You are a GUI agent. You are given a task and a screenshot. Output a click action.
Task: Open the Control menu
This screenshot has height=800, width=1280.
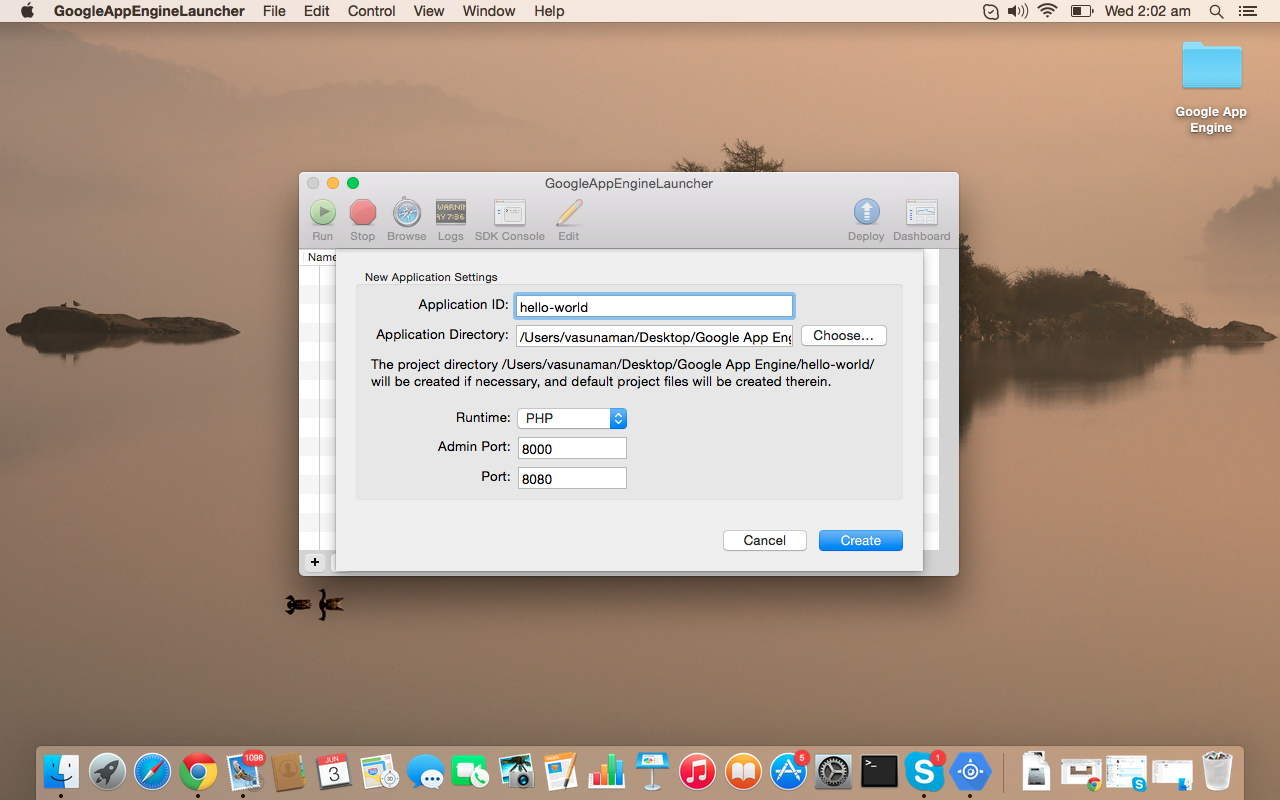pyautogui.click(x=371, y=11)
